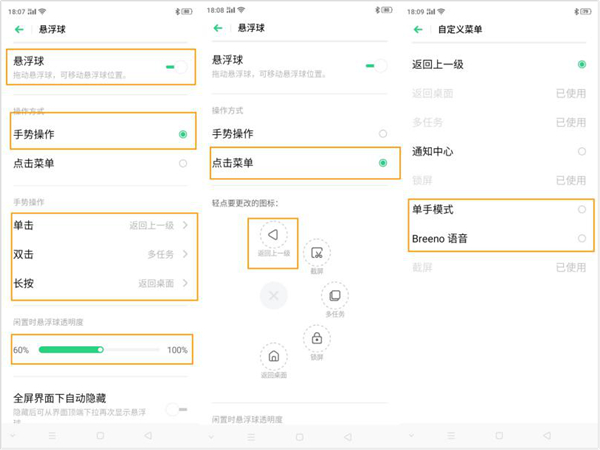
Task: Tap the 锁屏 lock icon
Action: pyautogui.click(x=316, y=338)
